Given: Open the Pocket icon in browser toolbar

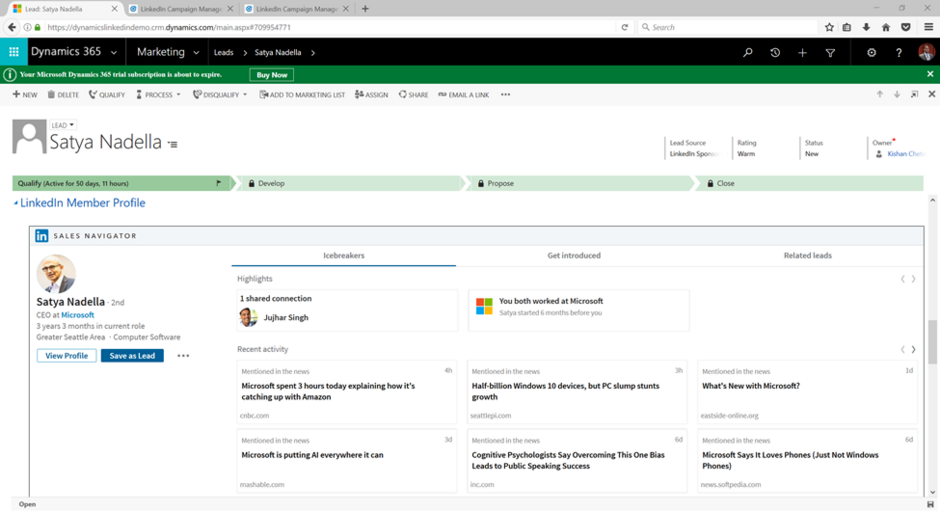Looking at the screenshot, I should [x=906, y=27].
